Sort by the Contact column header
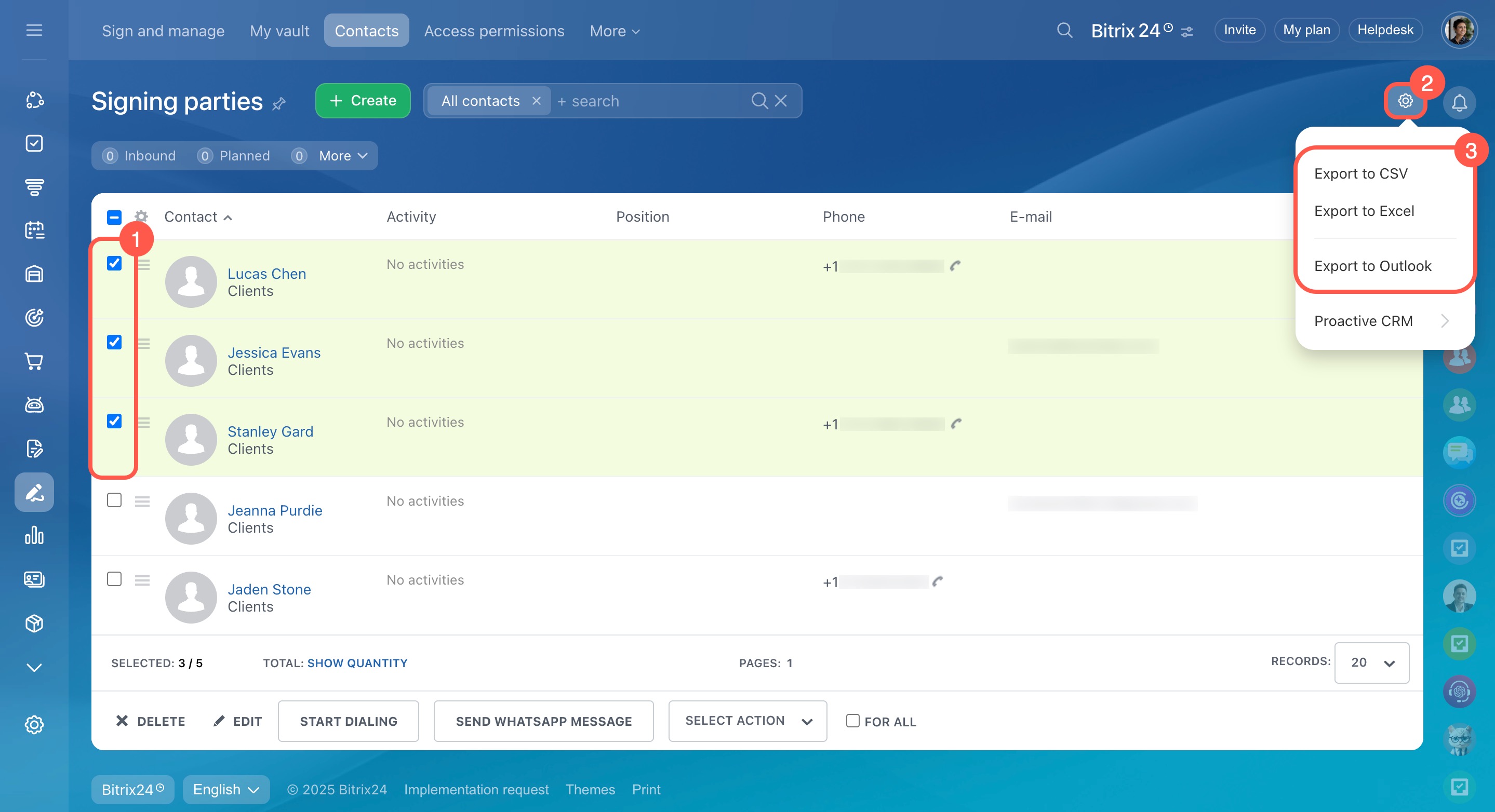Image resolution: width=1495 pixels, height=812 pixels. click(198, 217)
